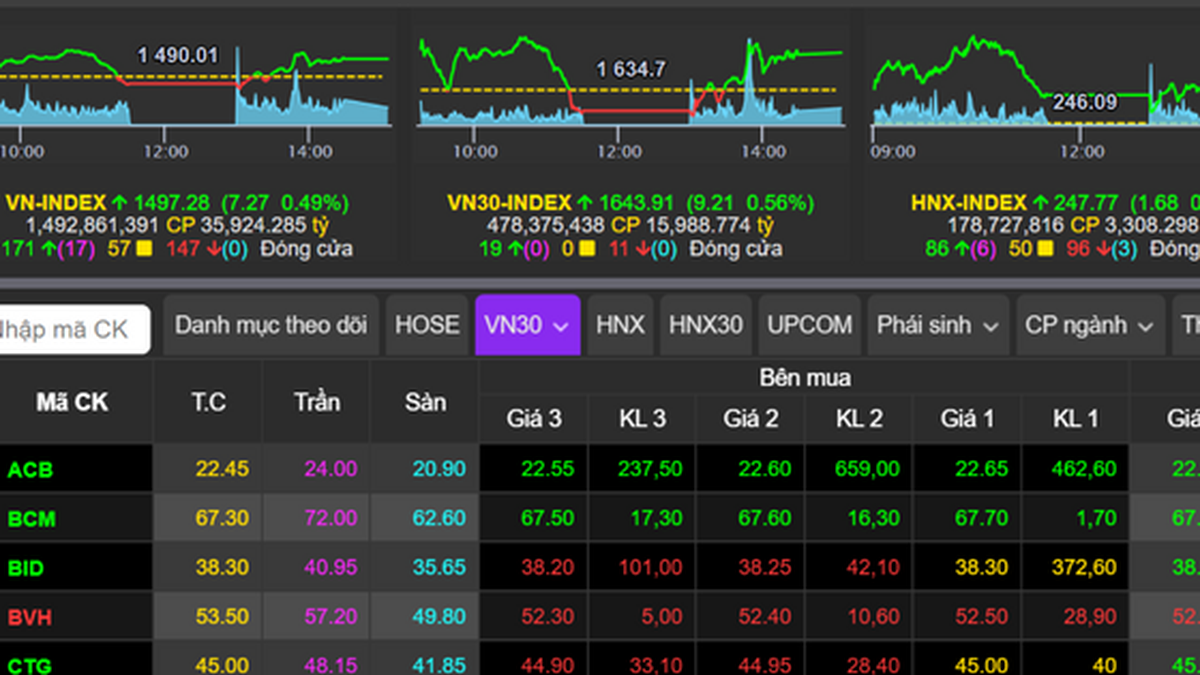Select the BVH stock symbol

click(x=31, y=617)
